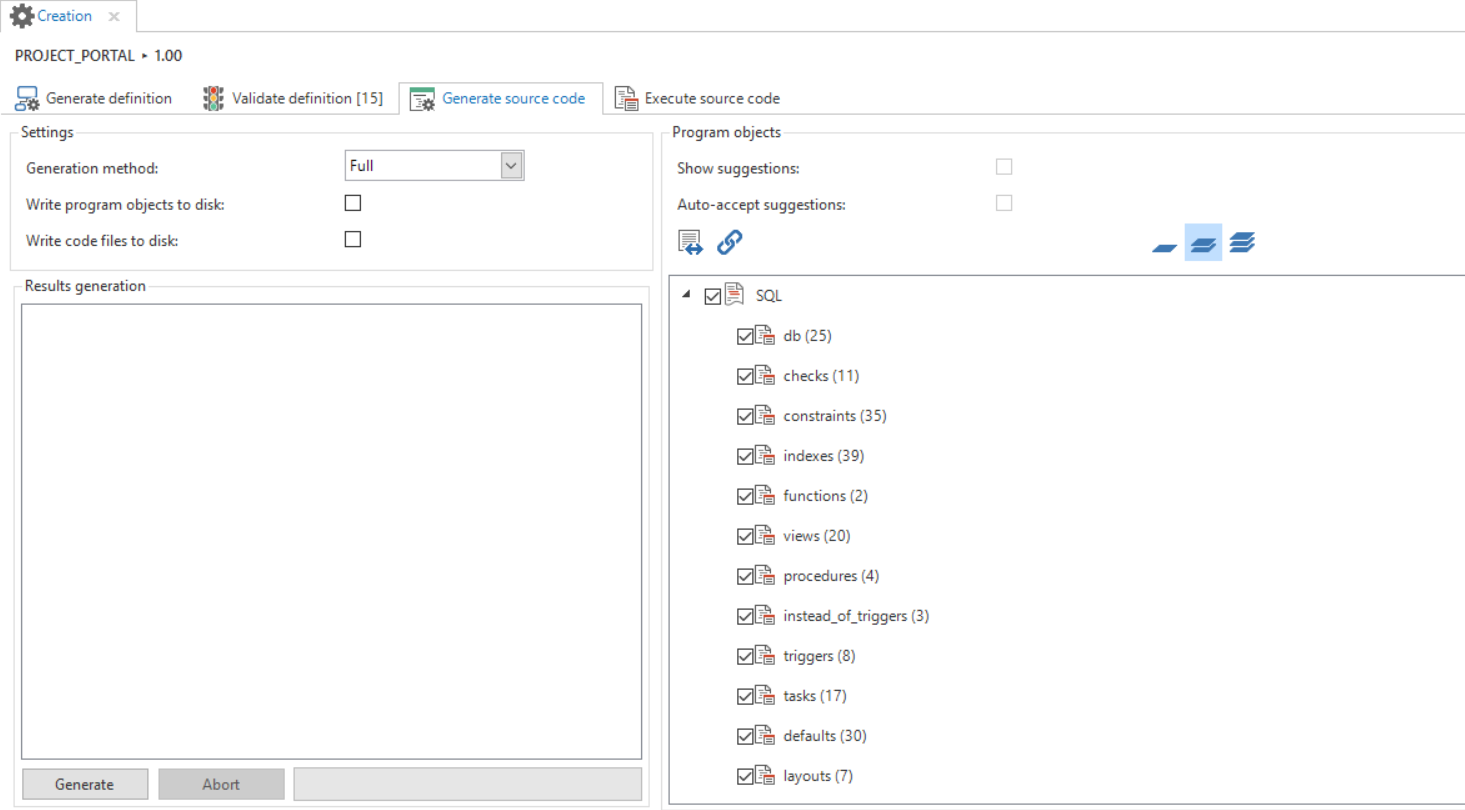Click the blue chain link icon
Viewport: 1465px width, 810px height.
pos(730,242)
